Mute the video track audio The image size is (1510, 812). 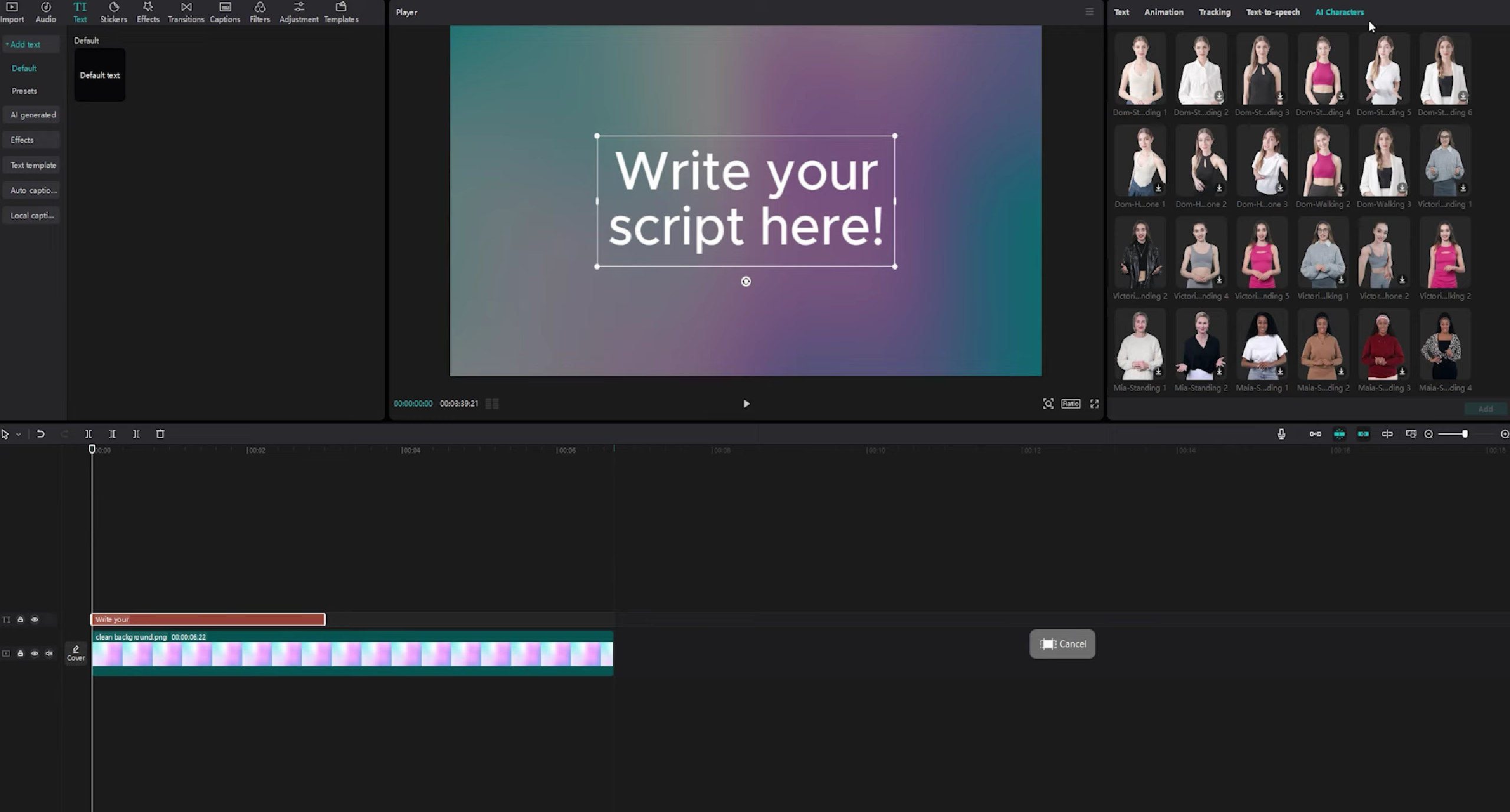(x=49, y=653)
